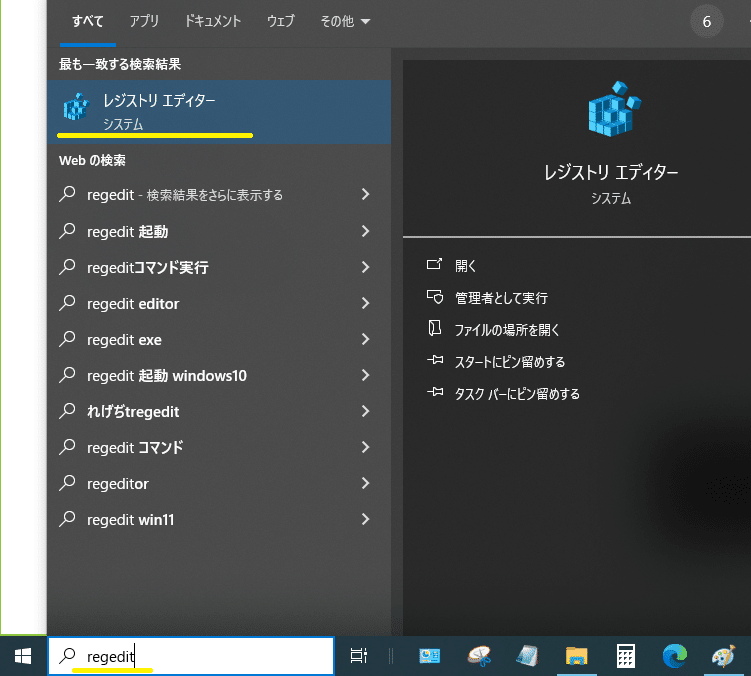Click the magnifier icon in the search box

click(x=67, y=655)
